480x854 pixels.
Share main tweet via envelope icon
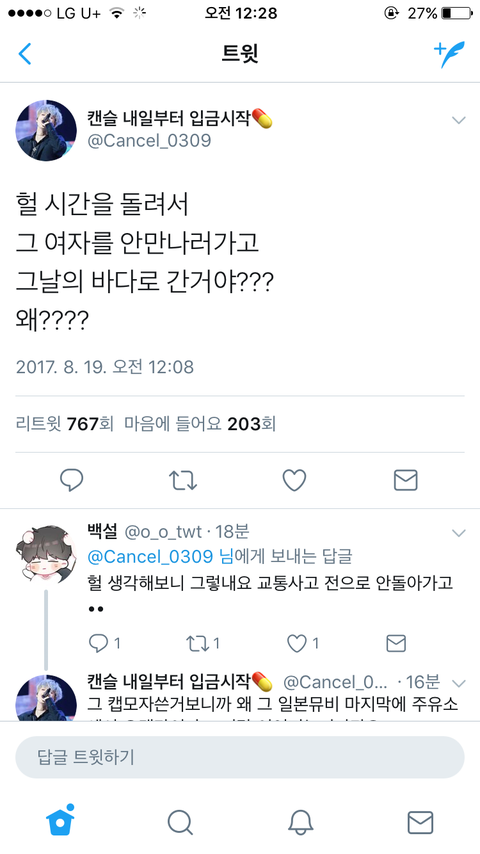pos(406,480)
